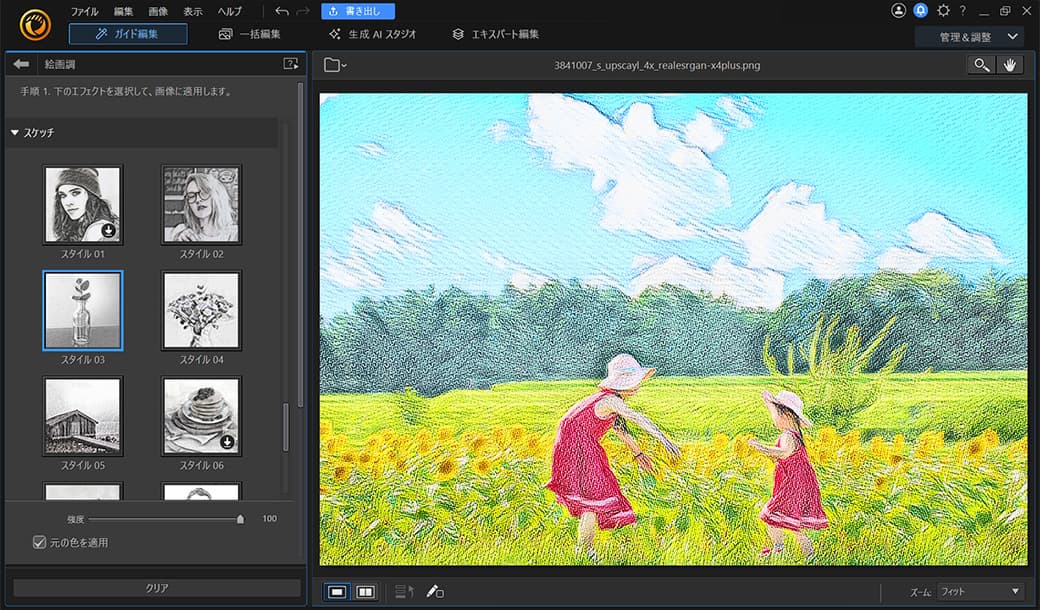This screenshot has height=610, width=1040.
Task: Open the settings gear icon
Action: pyautogui.click(x=943, y=11)
